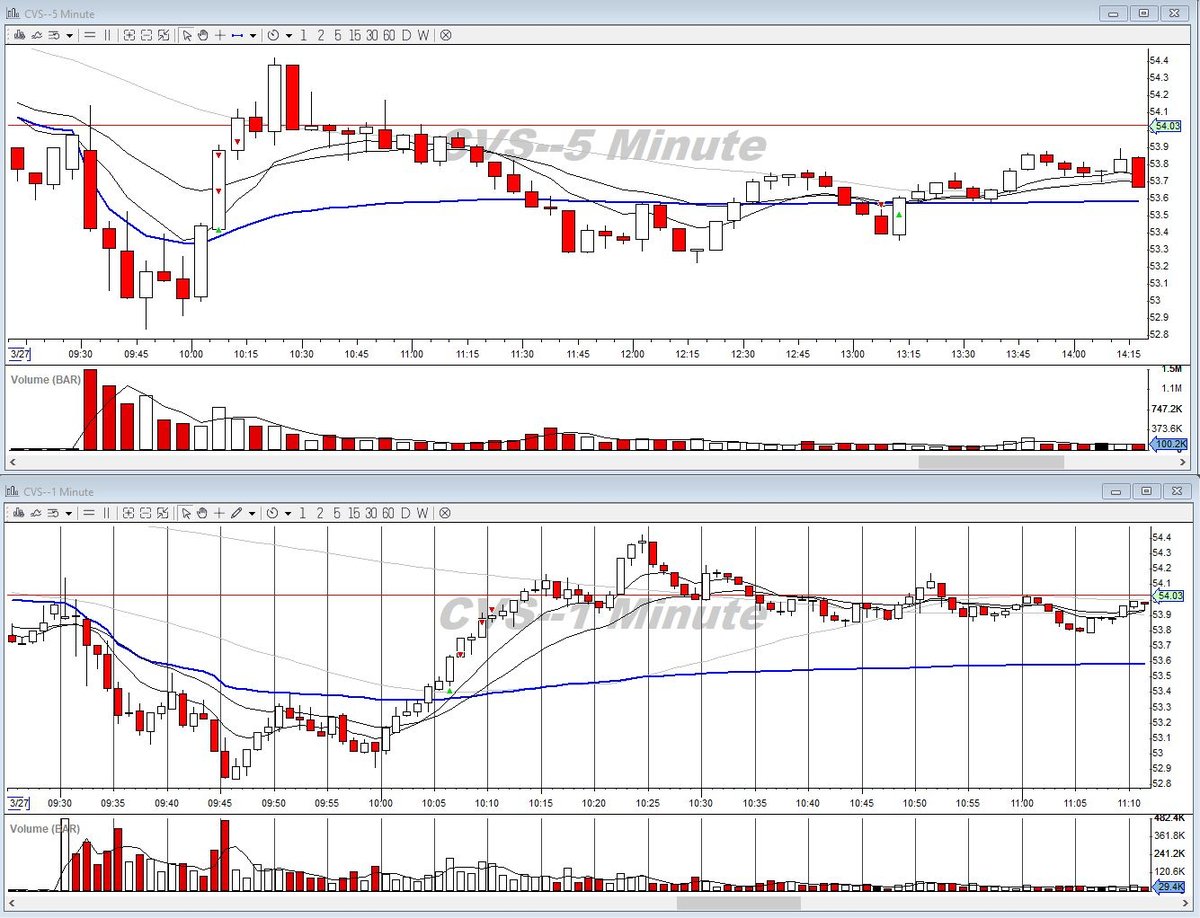Open chart settings icon in 1 Minute window

coord(53,513)
